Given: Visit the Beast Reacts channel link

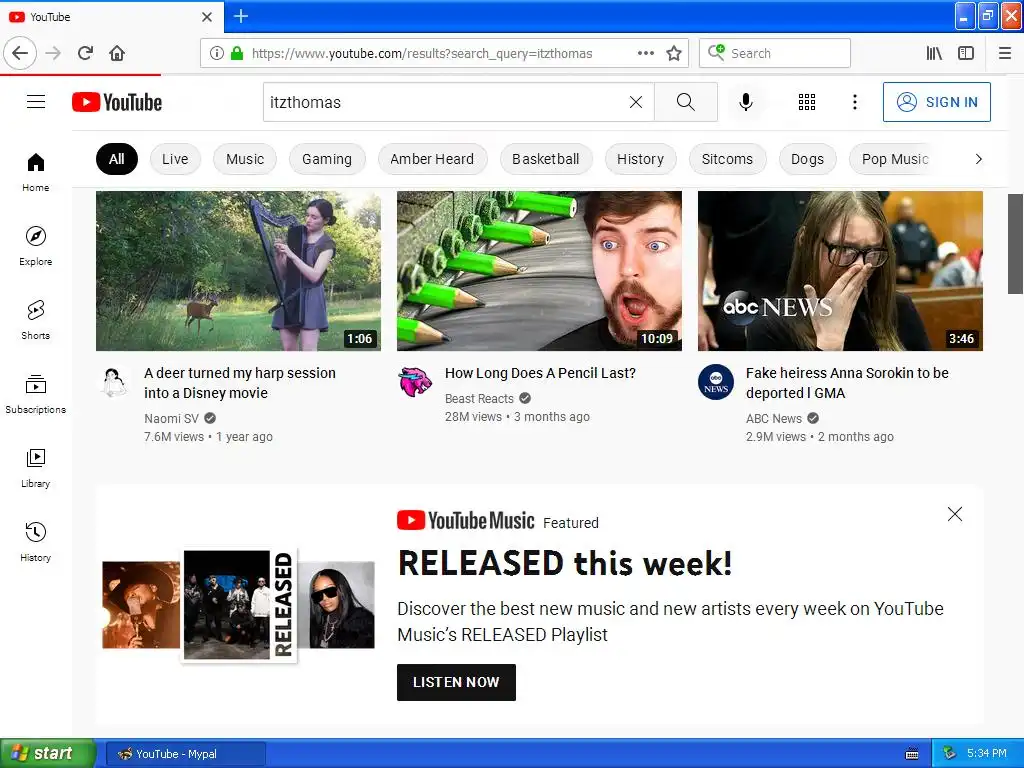Looking at the screenshot, I should [479, 398].
